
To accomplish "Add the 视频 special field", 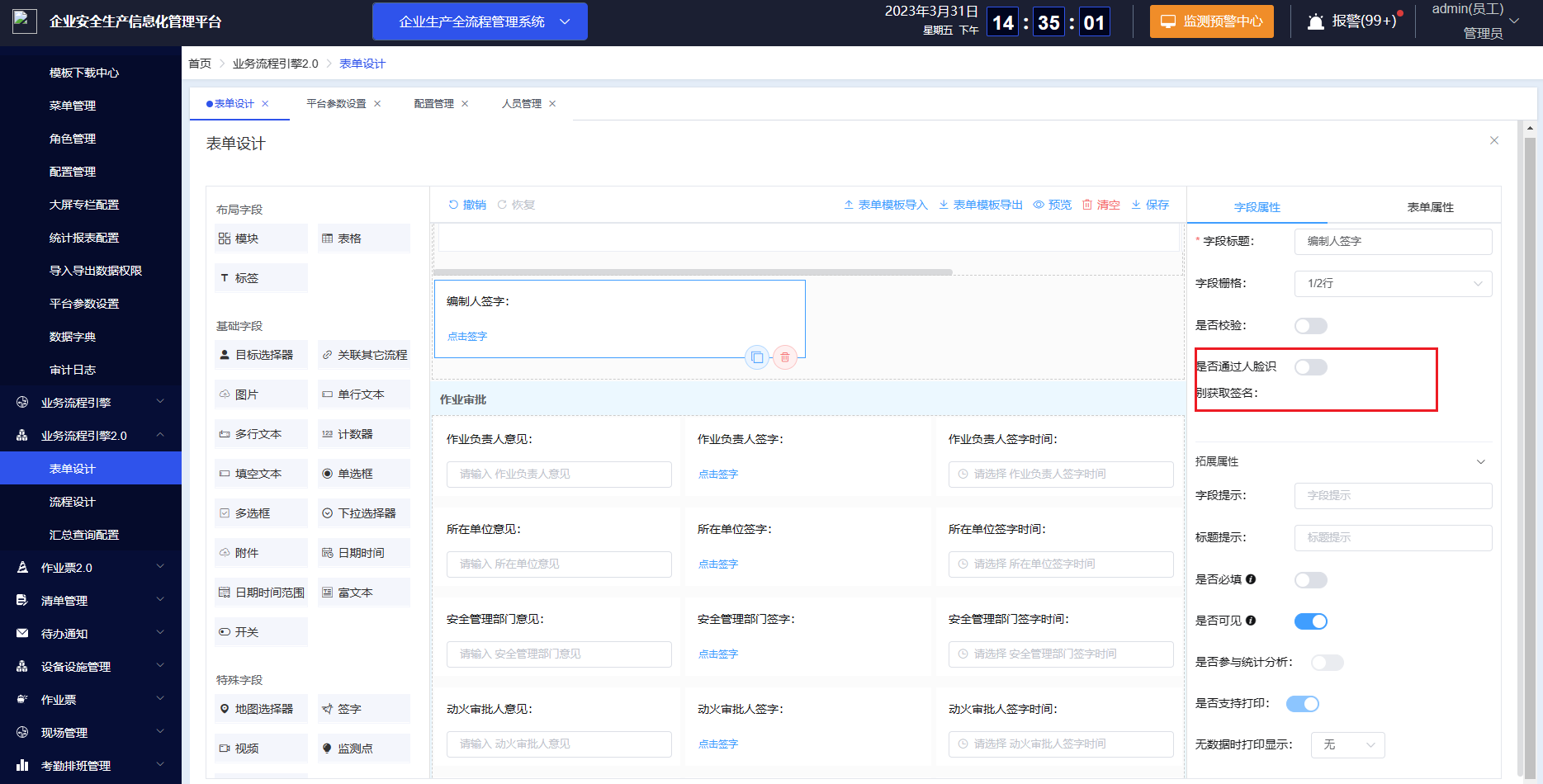I will click(261, 749).
